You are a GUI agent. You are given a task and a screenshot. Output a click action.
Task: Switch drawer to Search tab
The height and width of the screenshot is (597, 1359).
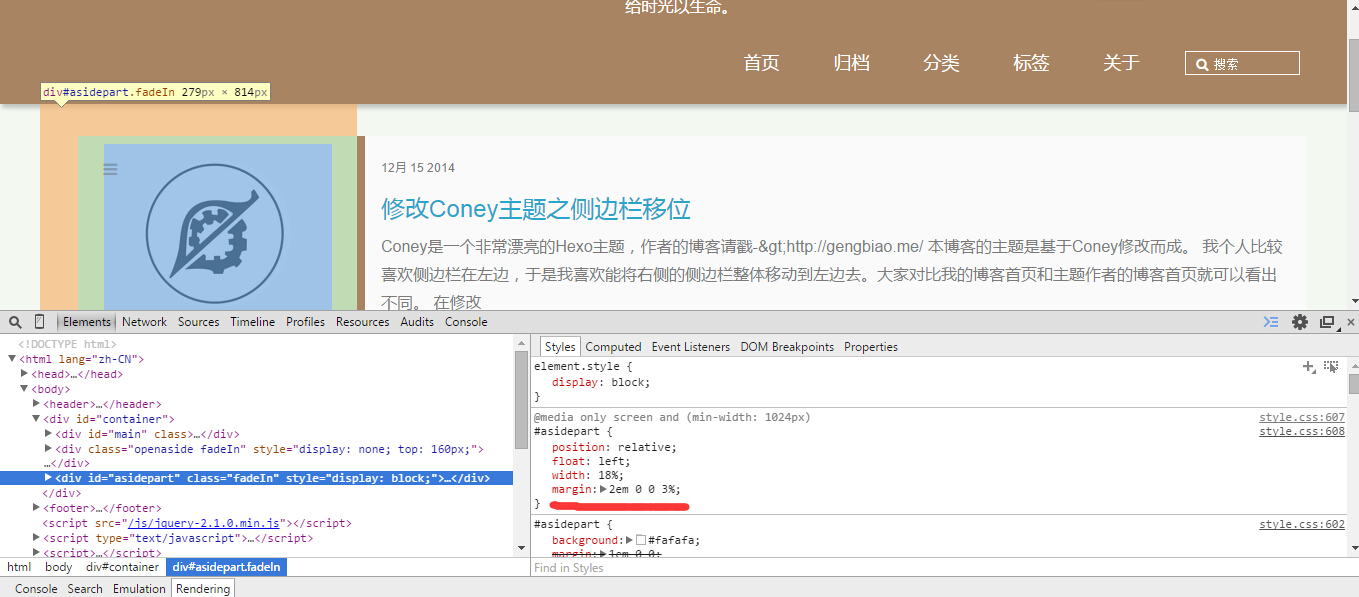click(x=85, y=589)
